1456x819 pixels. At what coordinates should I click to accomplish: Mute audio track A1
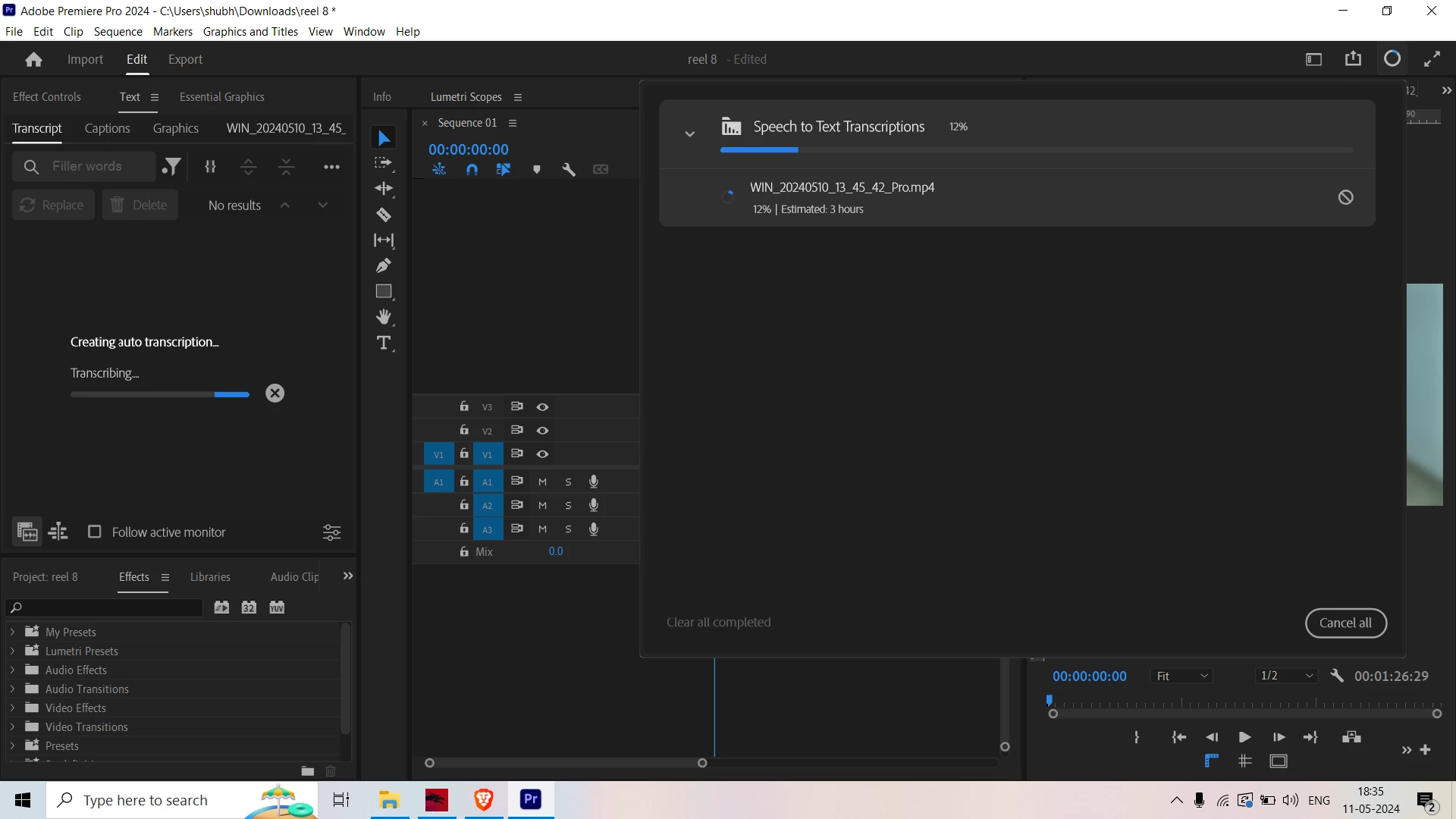542,482
